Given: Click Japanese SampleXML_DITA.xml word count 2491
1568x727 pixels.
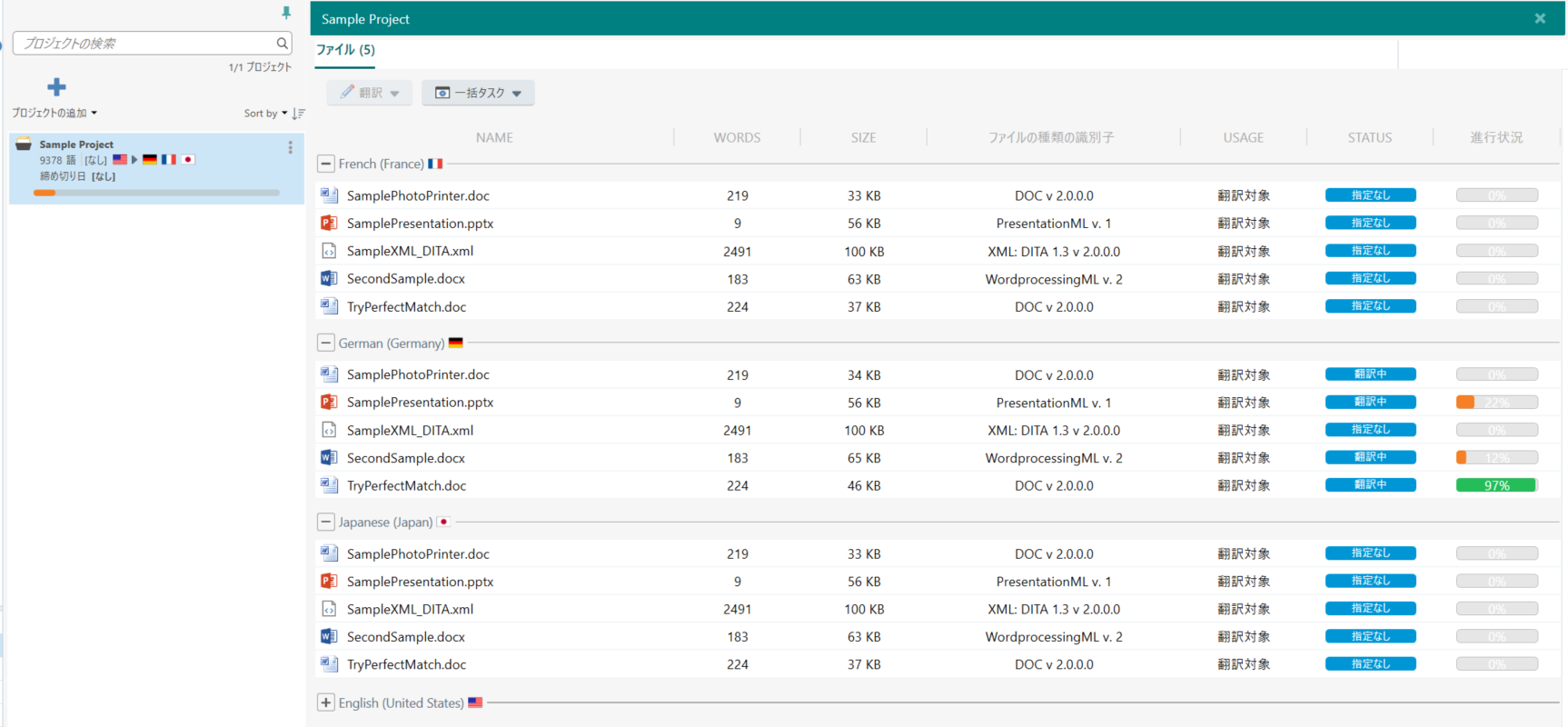Looking at the screenshot, I should pos(737,609).
